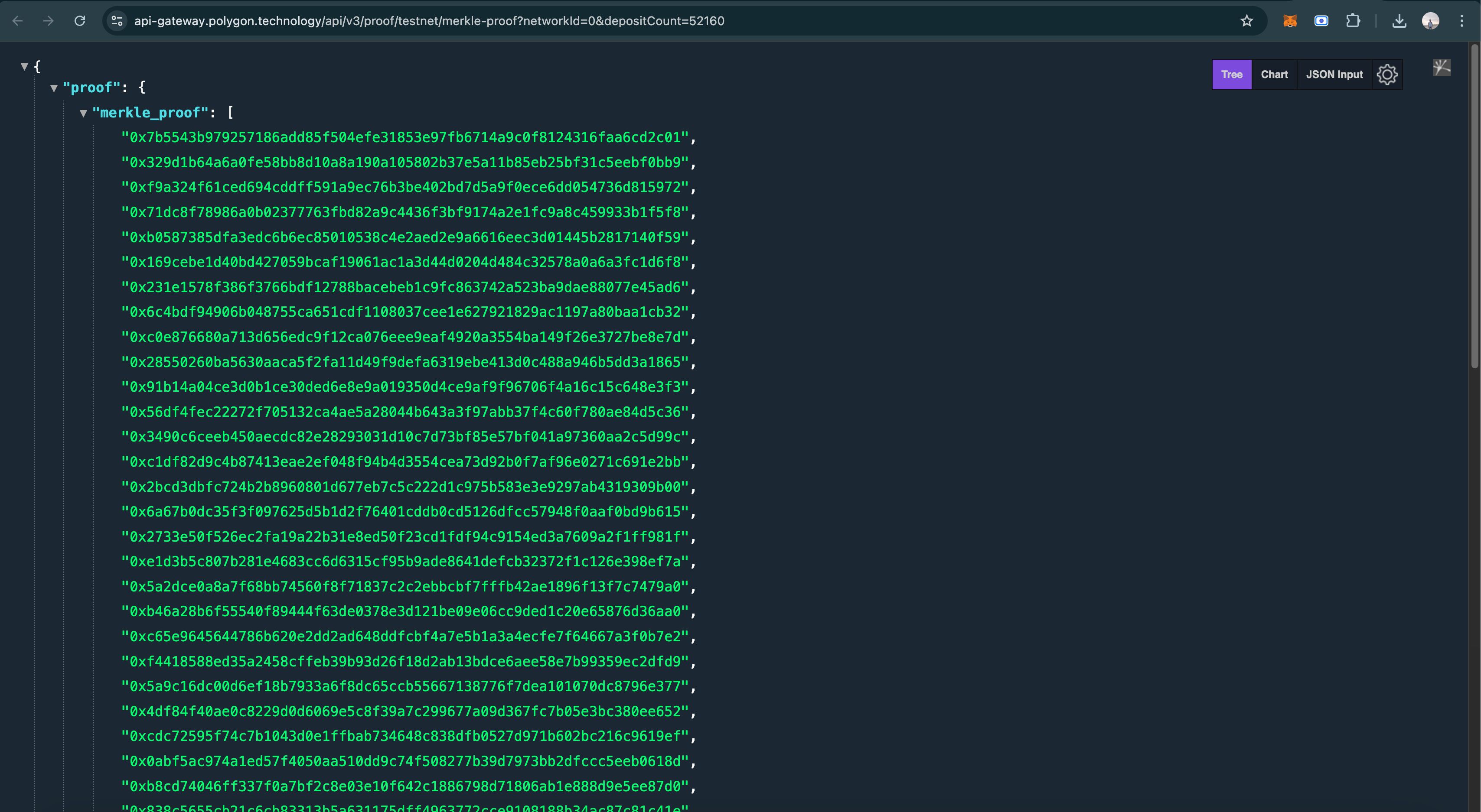Screen dimensions: 1481x812
Task: Click the browser menu kebab icon
Action: click(1462, 21)
